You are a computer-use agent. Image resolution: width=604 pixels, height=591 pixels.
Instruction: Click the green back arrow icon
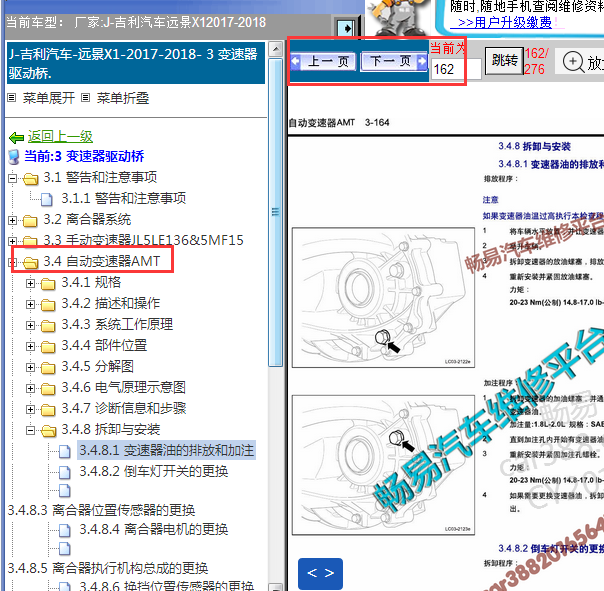click(x=17, y=137)
